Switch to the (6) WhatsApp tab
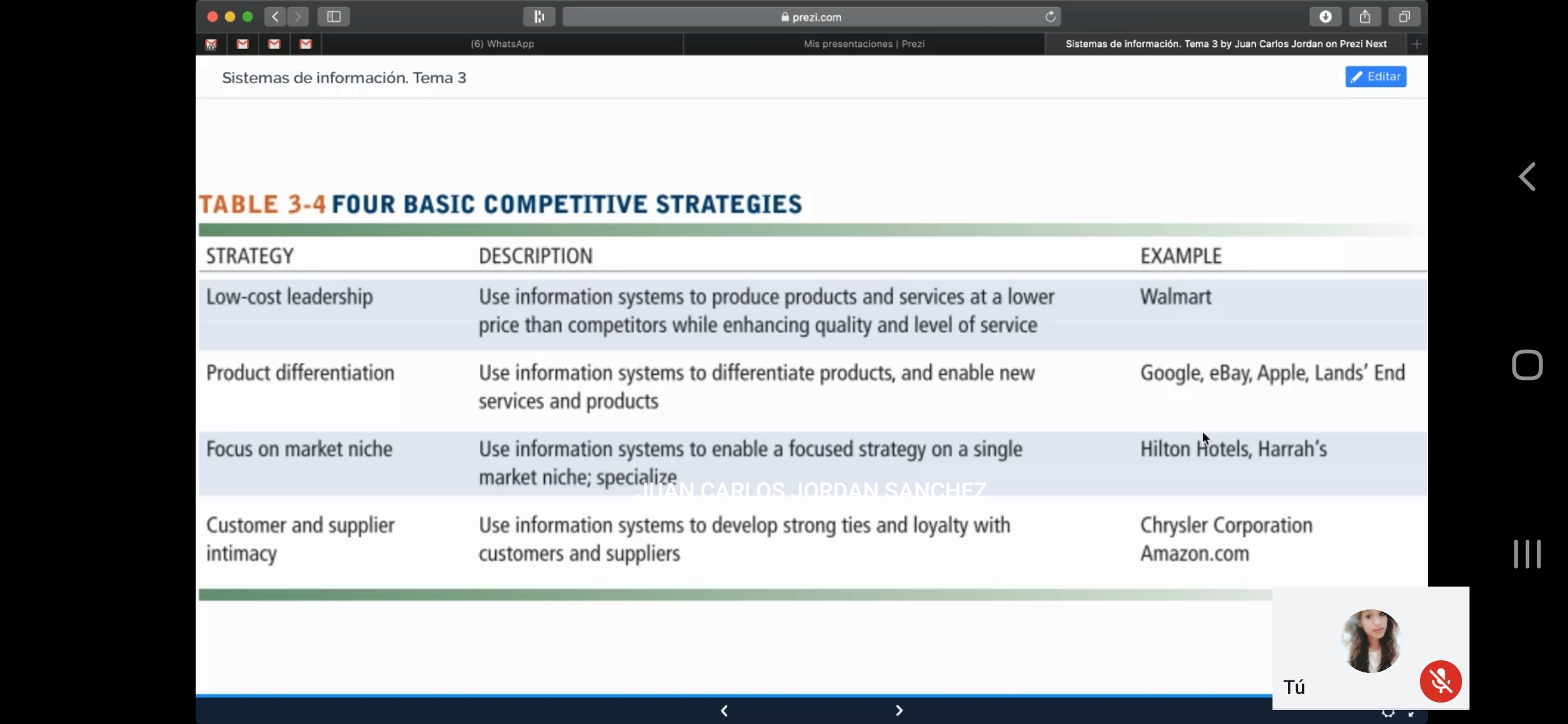The image size is (1568, 724). (x=503, y=44)
